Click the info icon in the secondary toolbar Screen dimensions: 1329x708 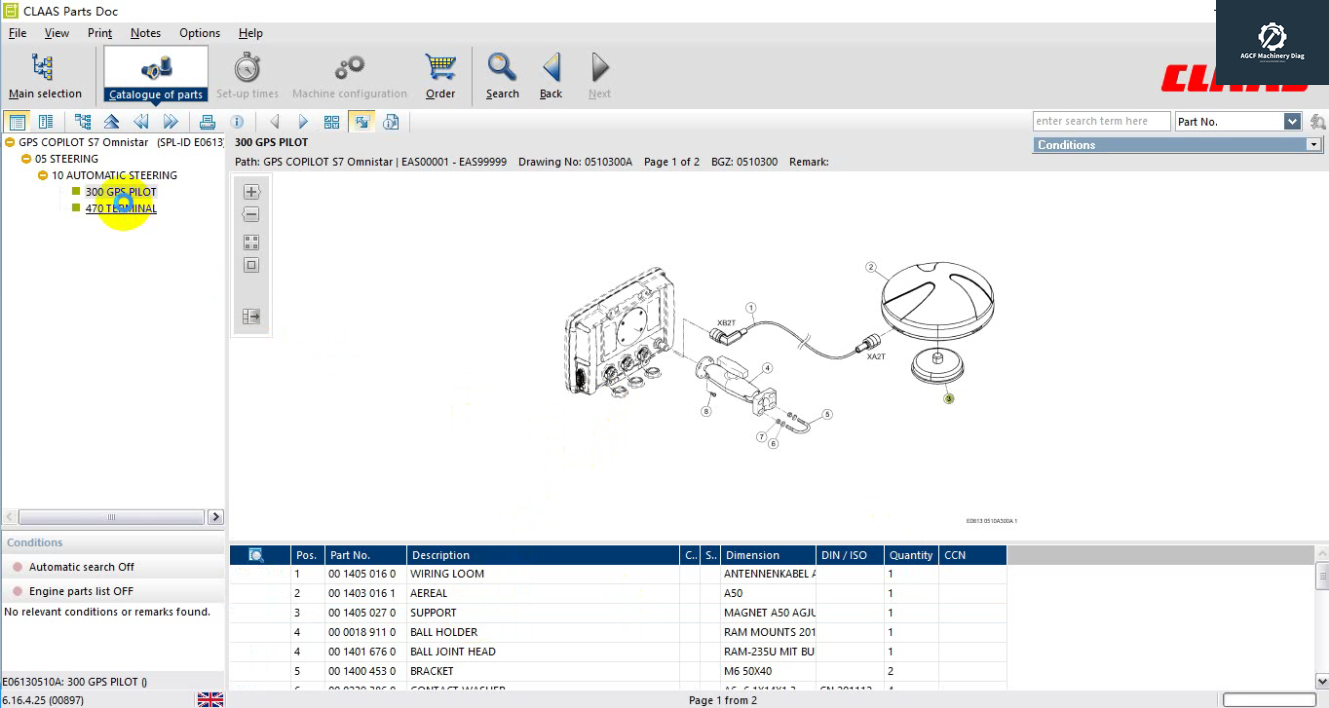coord(237,120)
